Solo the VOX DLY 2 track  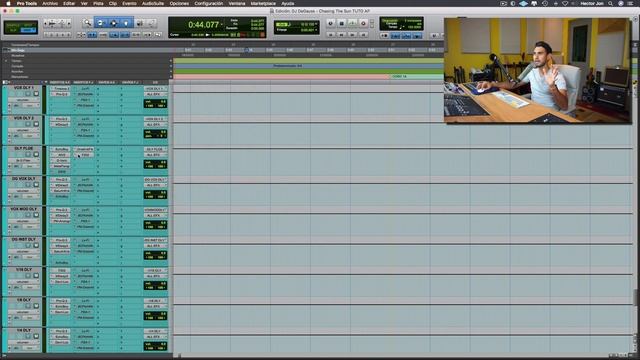(x=28, y=124)
